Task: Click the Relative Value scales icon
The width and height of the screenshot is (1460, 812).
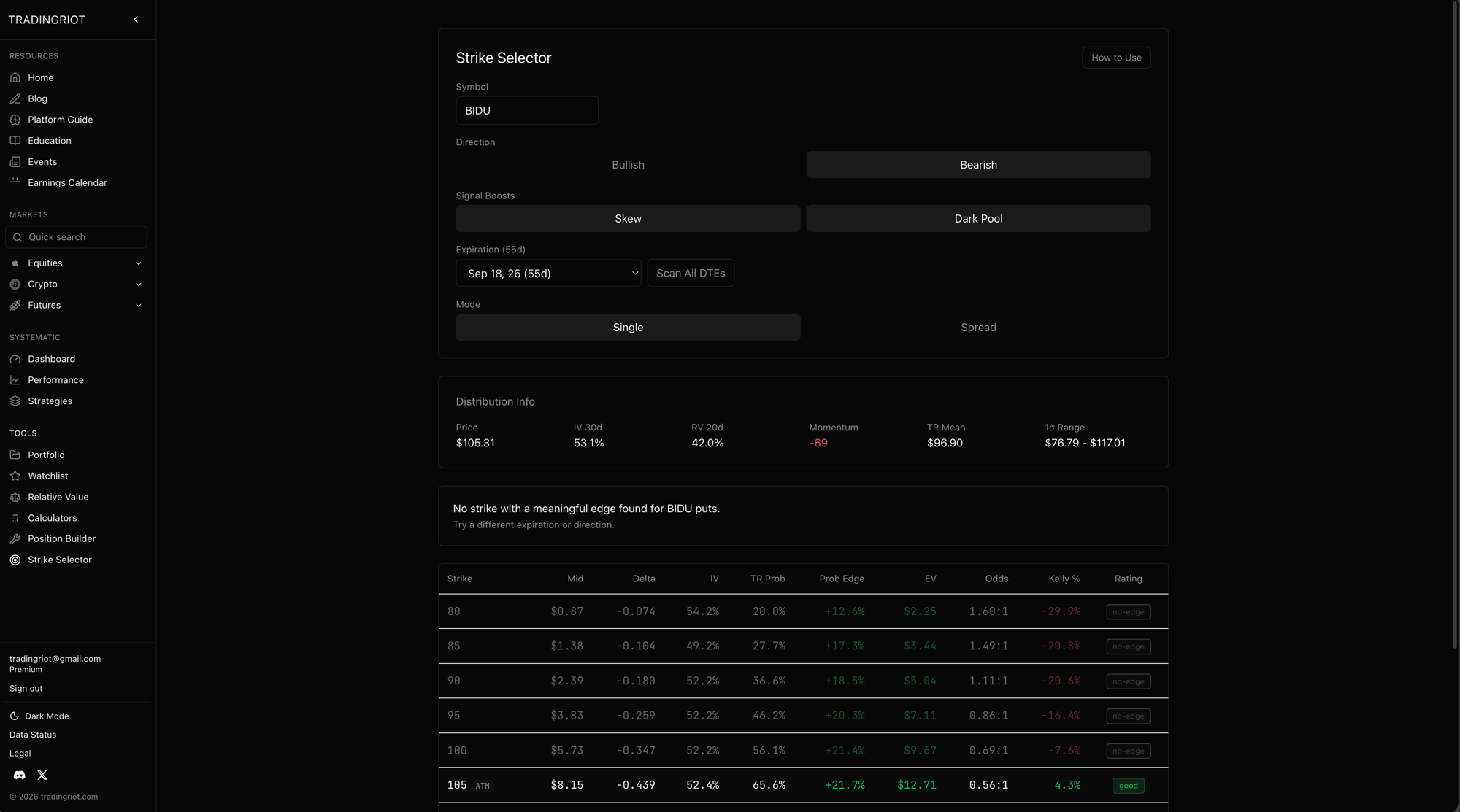Action: pos(15,497)
